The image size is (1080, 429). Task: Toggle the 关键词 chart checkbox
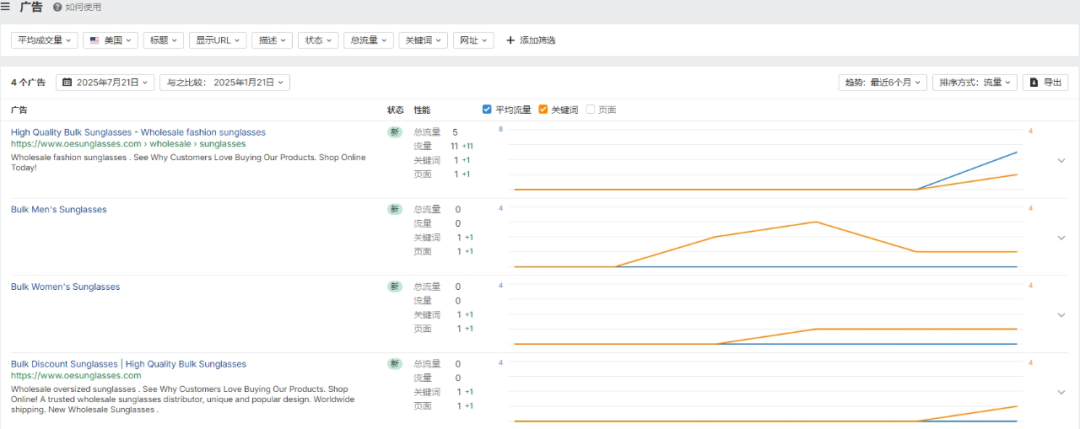point(543,109)
